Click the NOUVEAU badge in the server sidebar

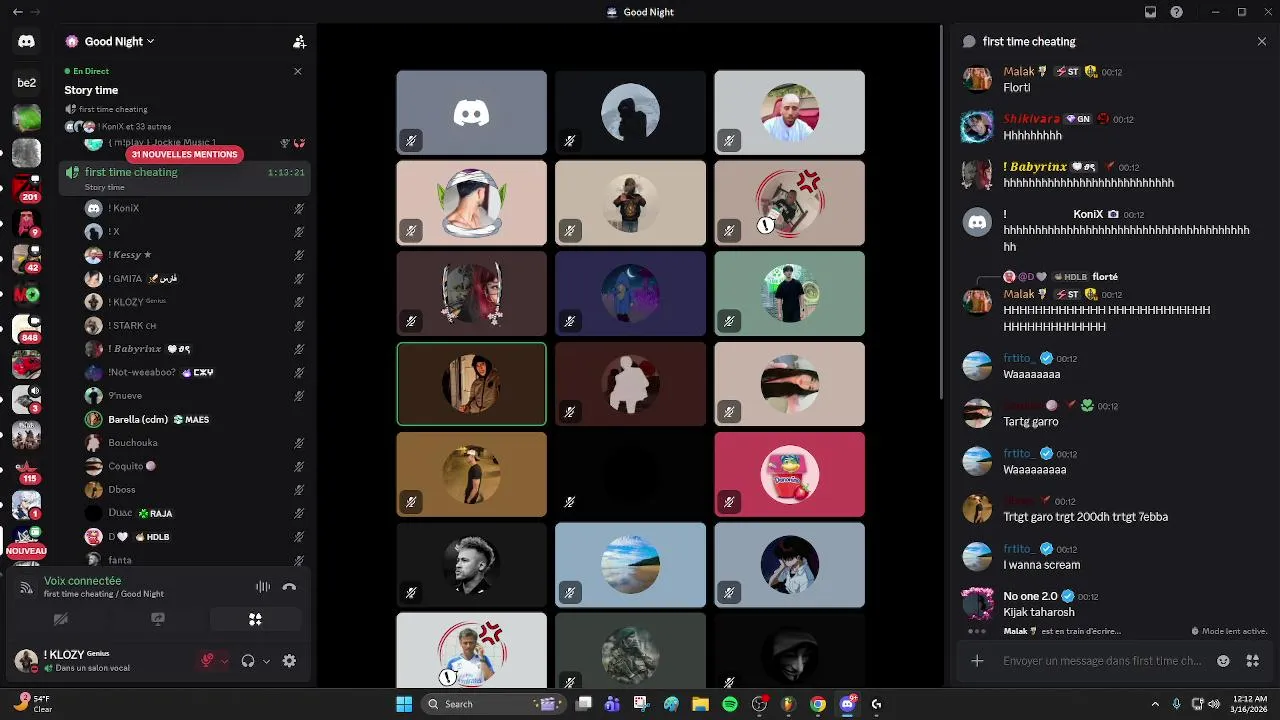[26, 551]
